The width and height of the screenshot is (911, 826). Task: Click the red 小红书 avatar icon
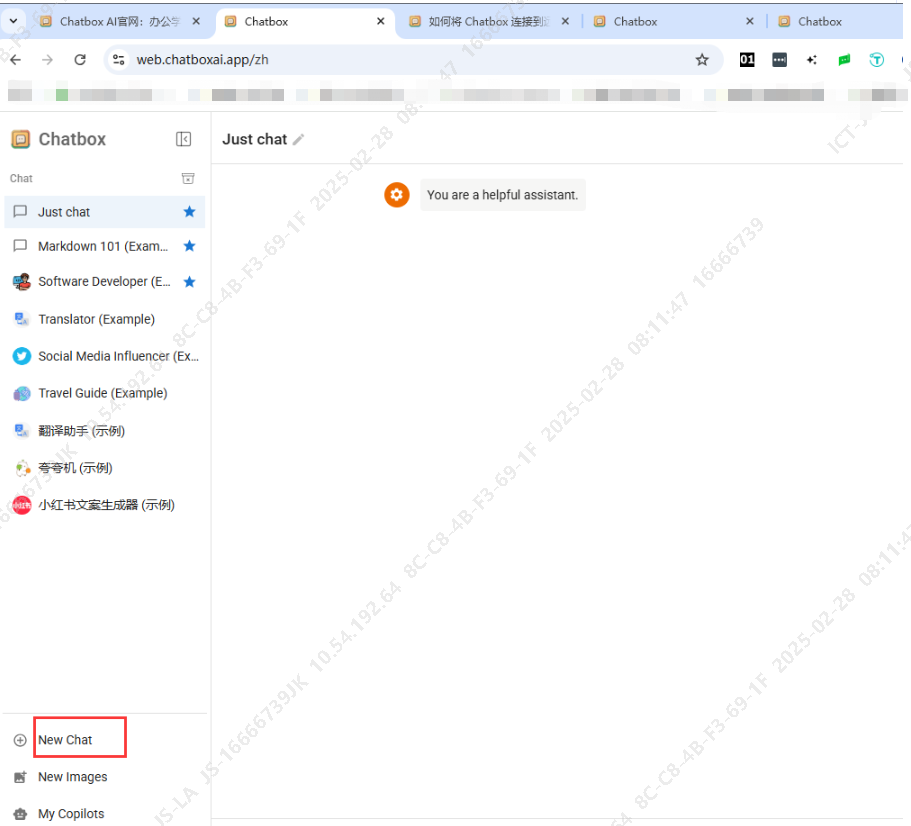(21, 505)
